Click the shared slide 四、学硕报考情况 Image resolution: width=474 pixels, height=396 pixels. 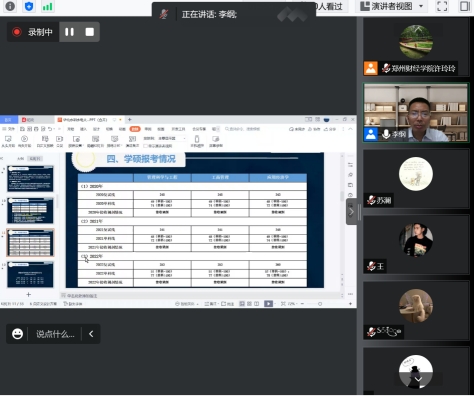[x=195, y=220]
